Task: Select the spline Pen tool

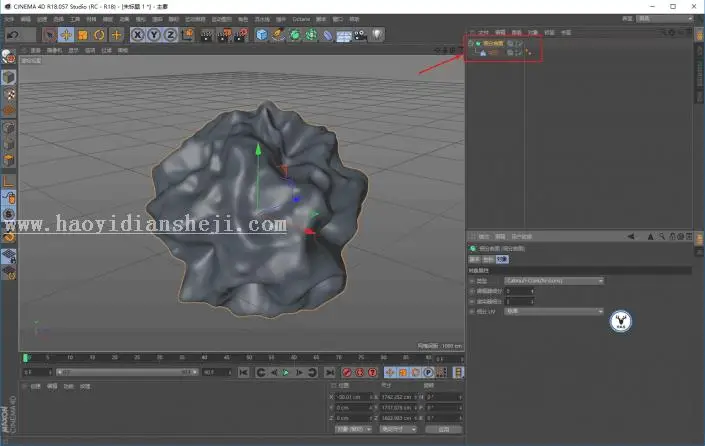Action: (x=278, y=35)
